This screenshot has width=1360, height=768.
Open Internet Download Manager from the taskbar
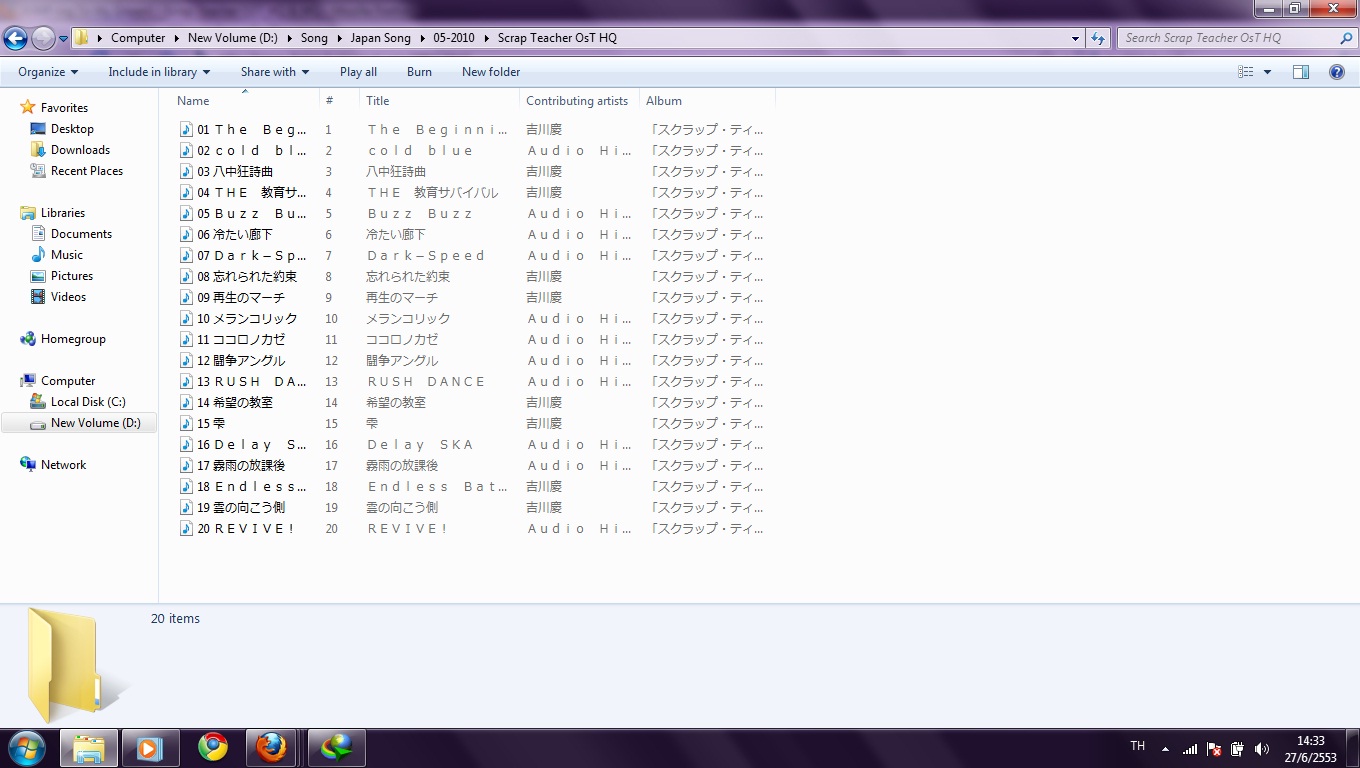coord(336,748)
